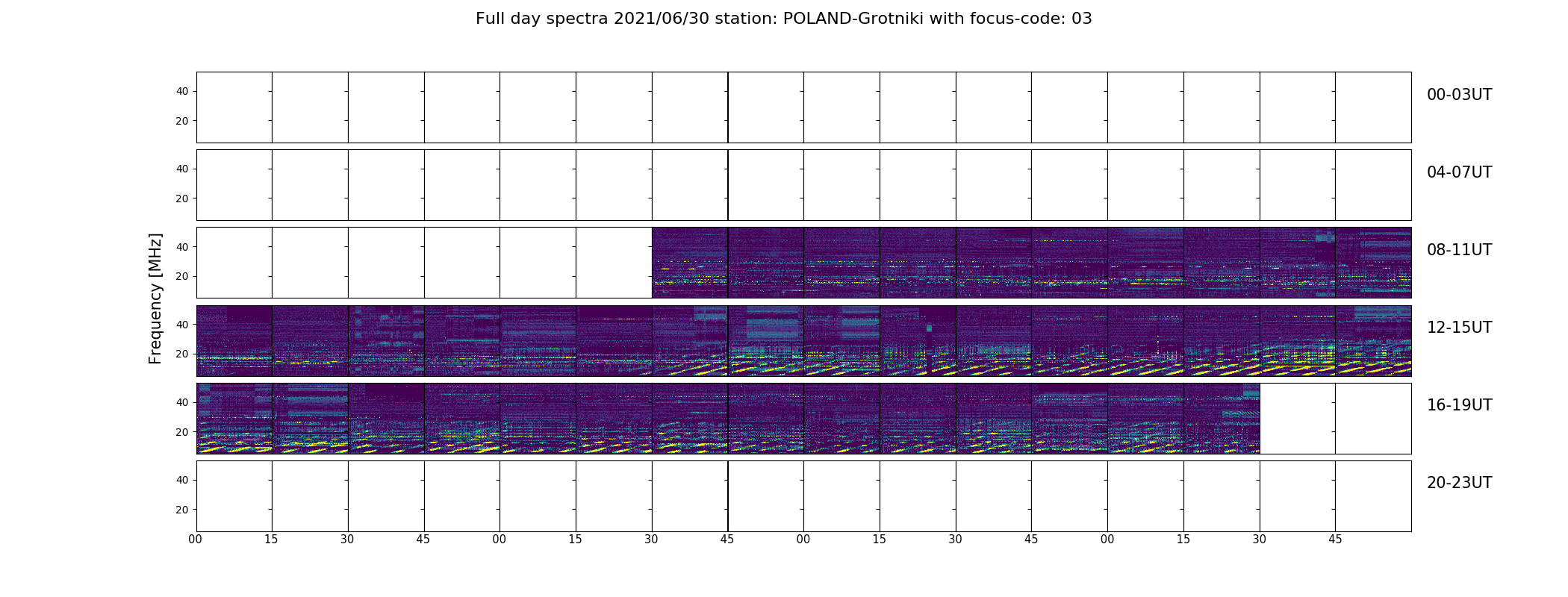The image size is (1568, 597).
Task: Click the last '30' x-axis tick label
Action: [1260, 540]
